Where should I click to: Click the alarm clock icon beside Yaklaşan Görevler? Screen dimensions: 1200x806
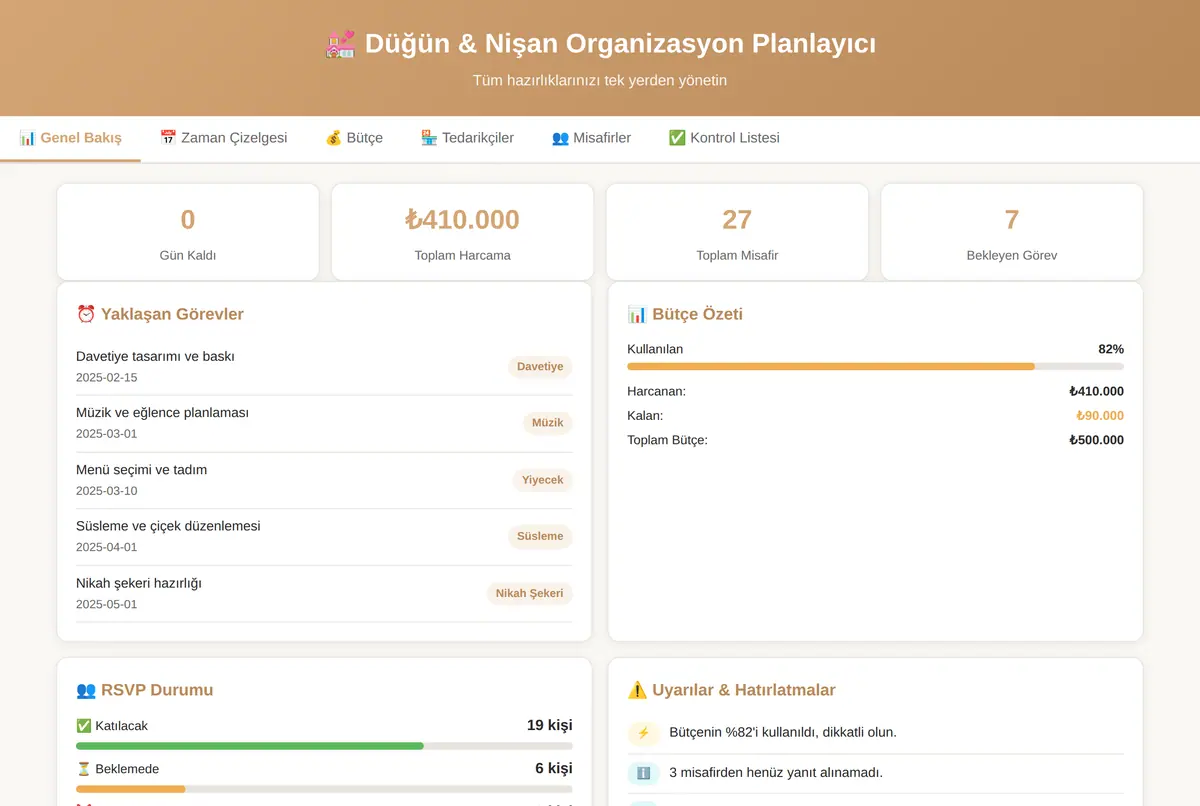click(x=86, y=314)
